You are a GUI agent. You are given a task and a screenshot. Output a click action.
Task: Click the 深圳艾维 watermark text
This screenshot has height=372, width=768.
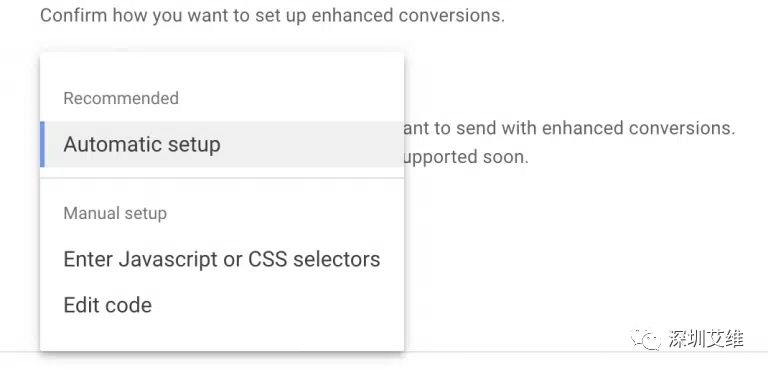point(706,339)
